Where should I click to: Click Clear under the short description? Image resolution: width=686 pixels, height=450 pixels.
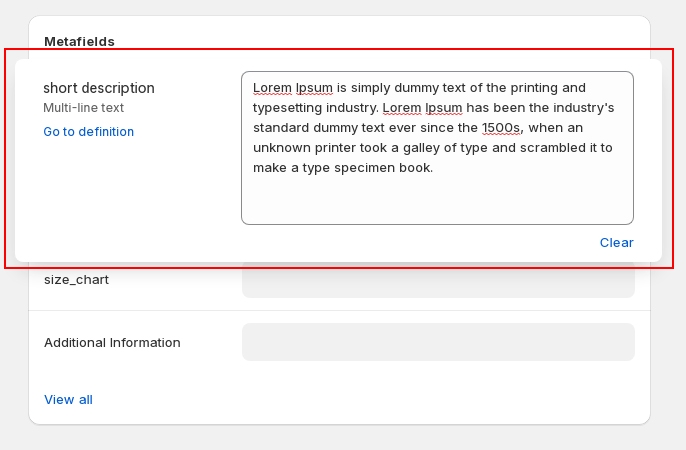616,243
